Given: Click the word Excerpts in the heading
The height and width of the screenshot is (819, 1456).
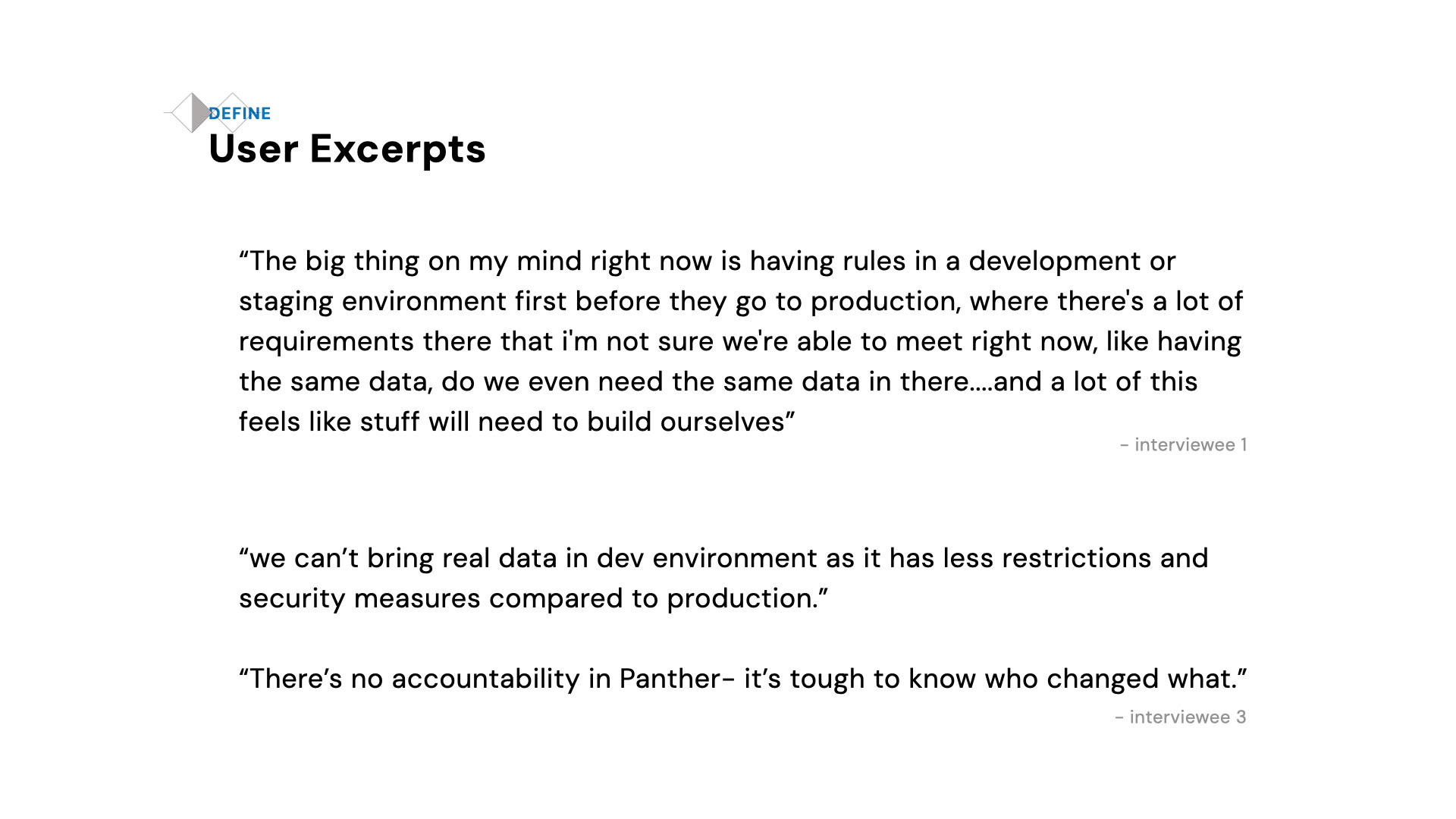Looking at the screenshot, I should click(x=397, y=149).
